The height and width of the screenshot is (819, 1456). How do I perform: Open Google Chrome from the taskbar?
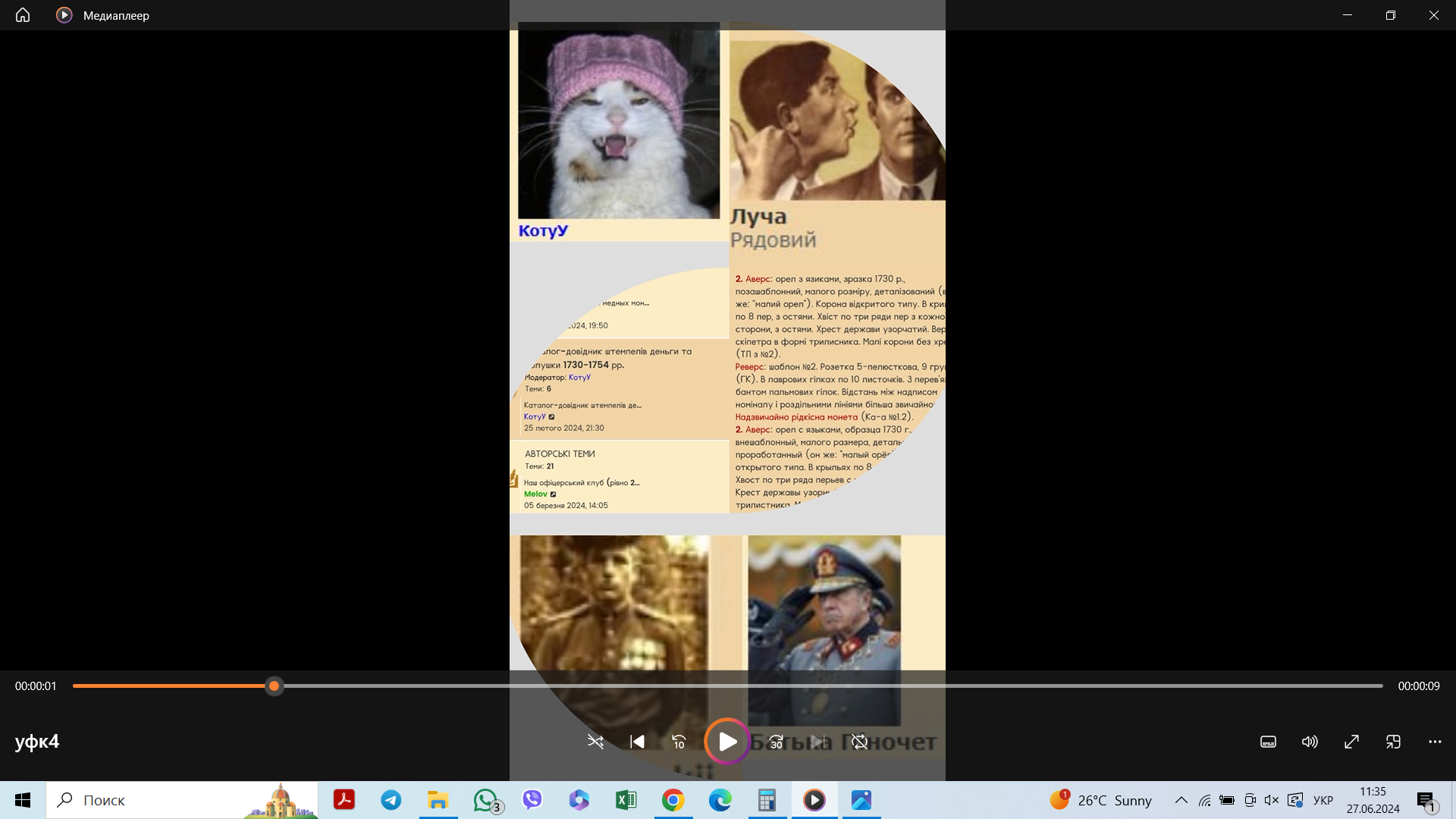coord(673,800)
